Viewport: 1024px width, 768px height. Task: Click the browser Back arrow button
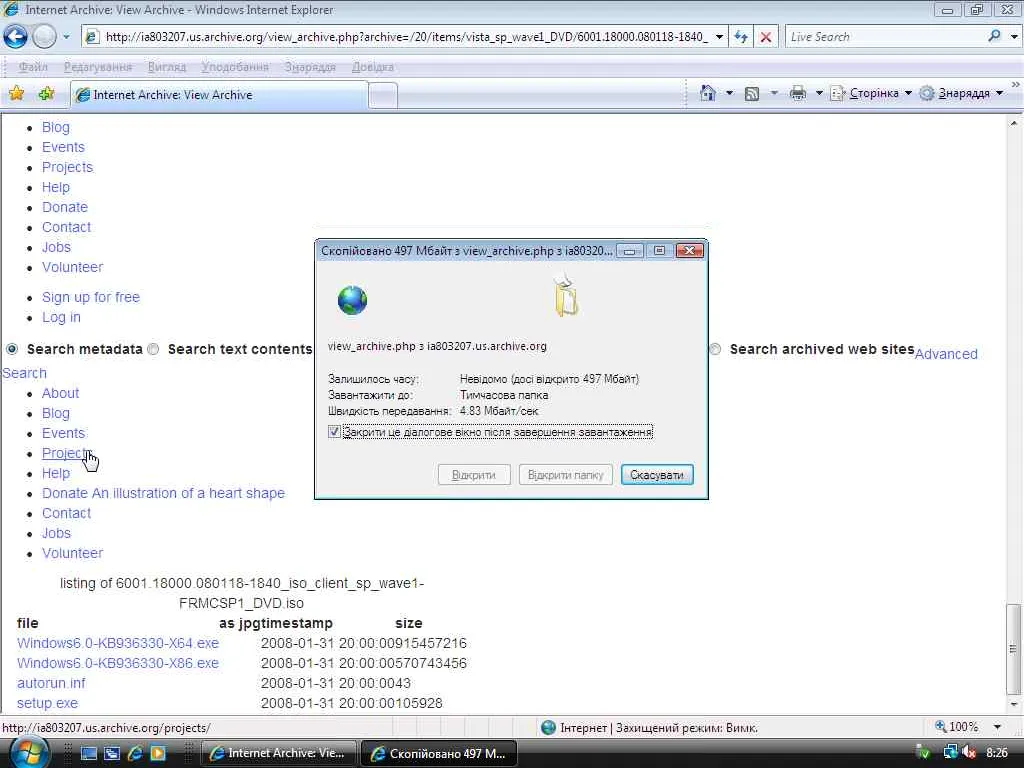pos(16,37)
